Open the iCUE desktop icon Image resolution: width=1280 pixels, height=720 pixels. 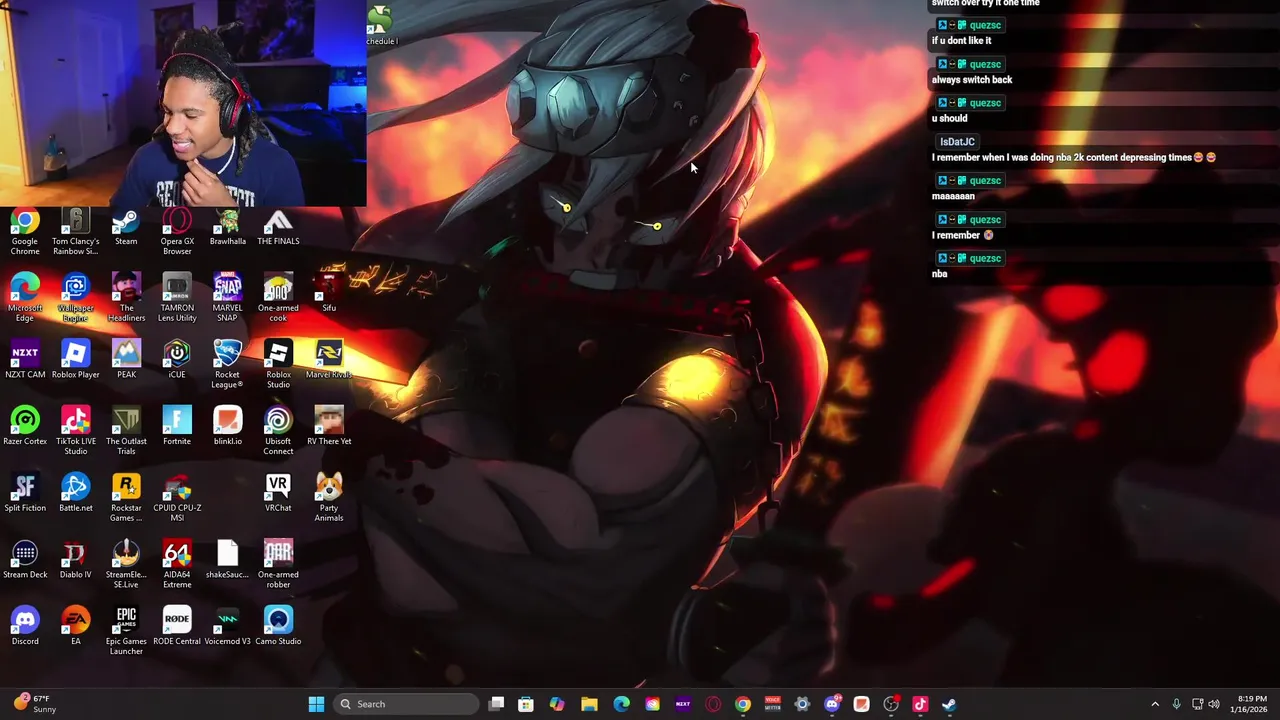(x=177, y=360)
